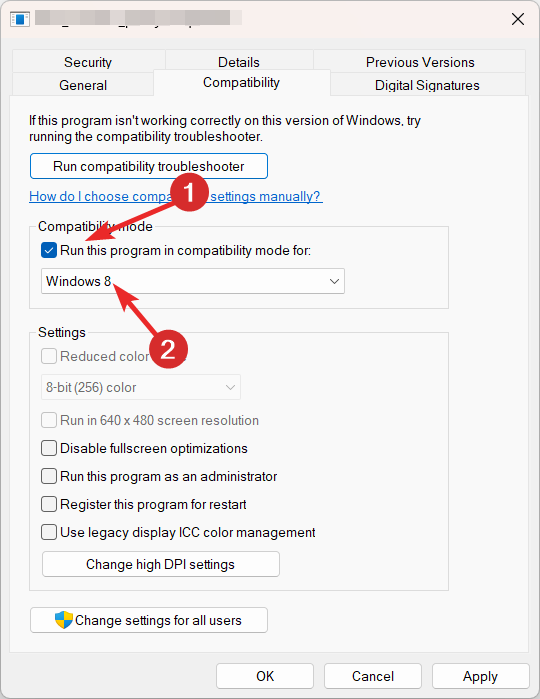Expand the 8-bit (256) color dropdown
This screenshot has width=540, height=699.
click(x=141, y=387)
